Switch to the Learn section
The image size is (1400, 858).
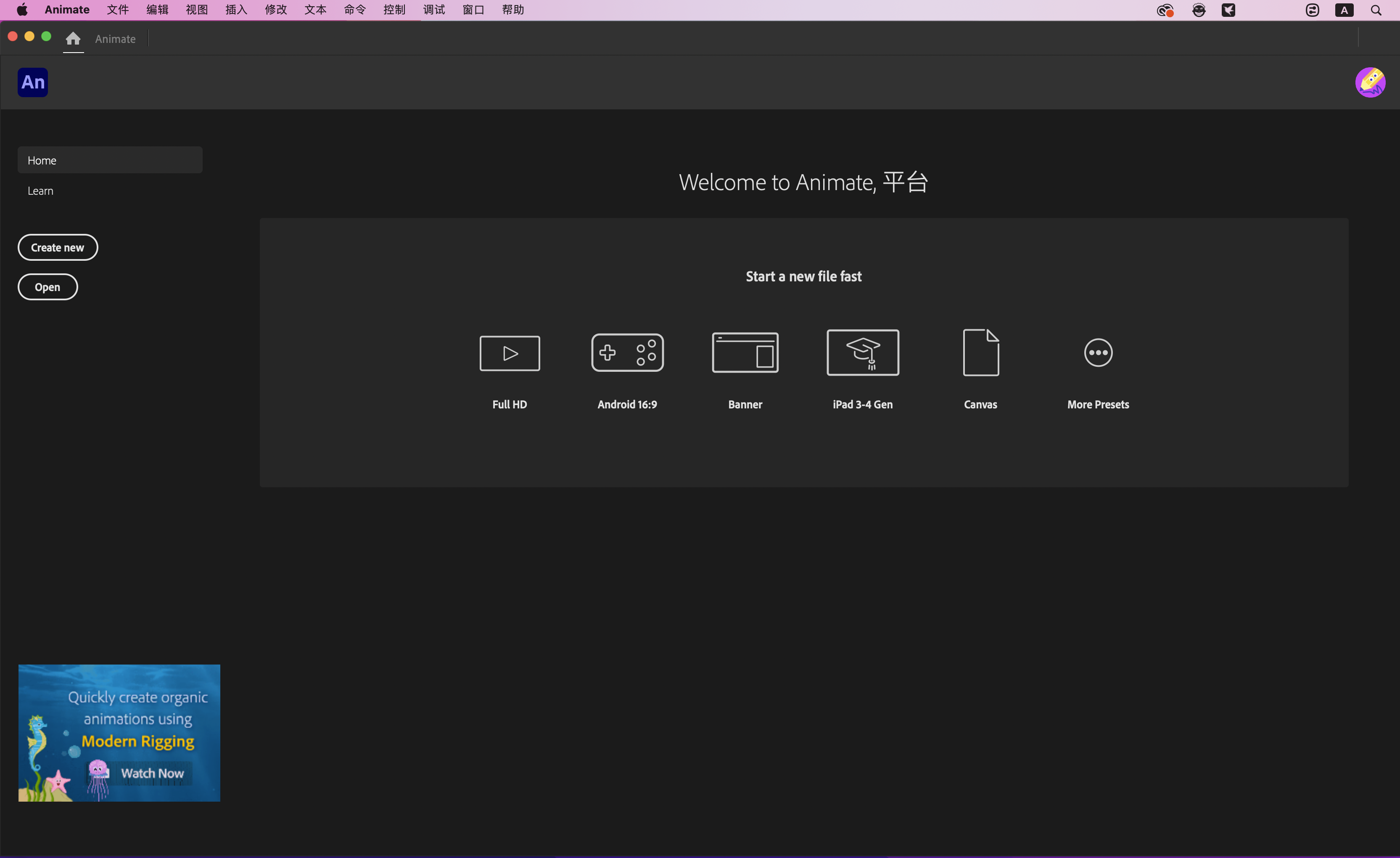(x=40, y=191)
